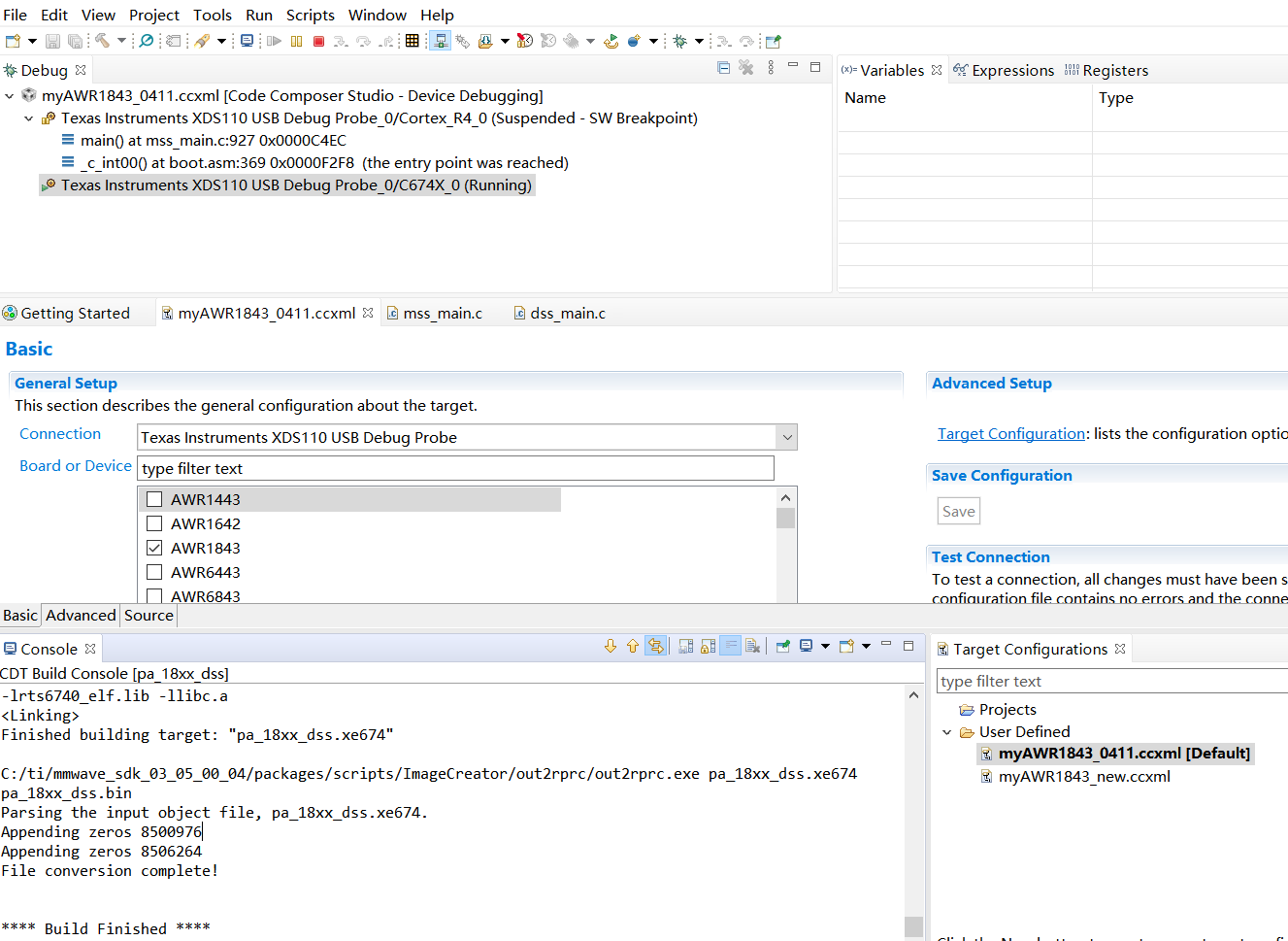
Task: Click the Connect Target toolbar icon
Action: 441,41
